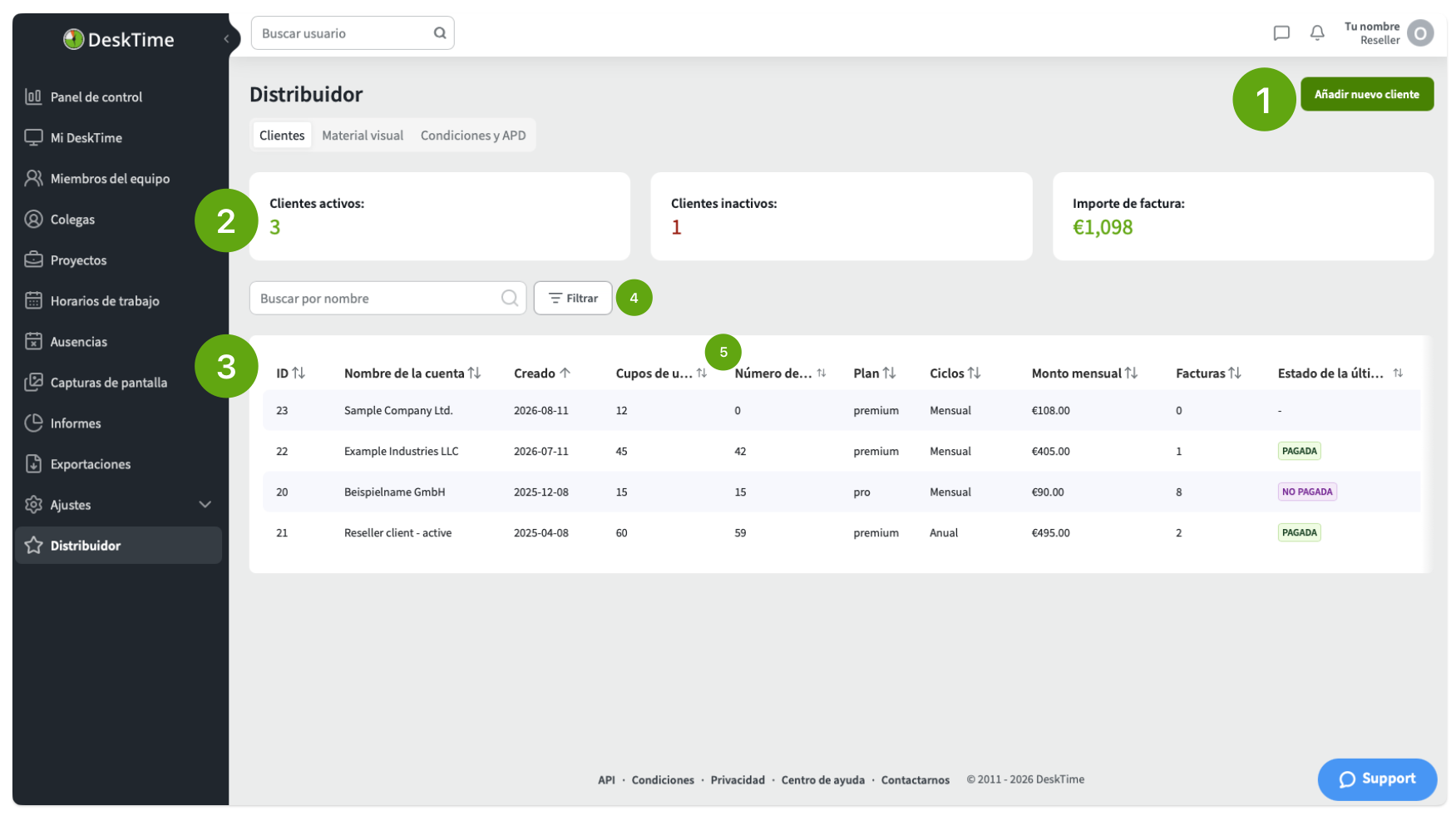Click the search magnifier in top bar
The height and width of the screenshot is (816, 1456).
tap(440, 33)
